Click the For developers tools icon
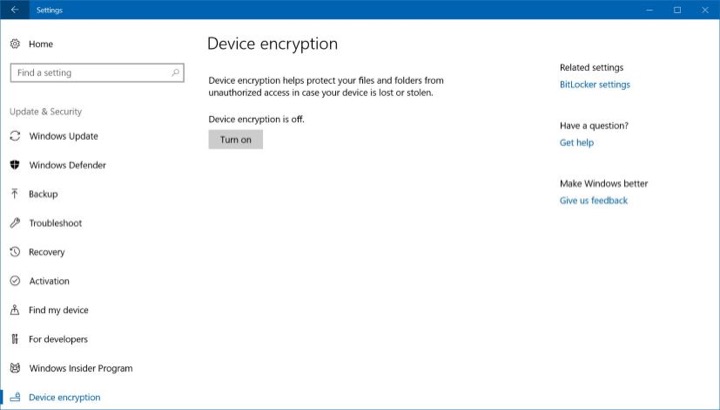 pyautogui.click(x=15, y=339)
